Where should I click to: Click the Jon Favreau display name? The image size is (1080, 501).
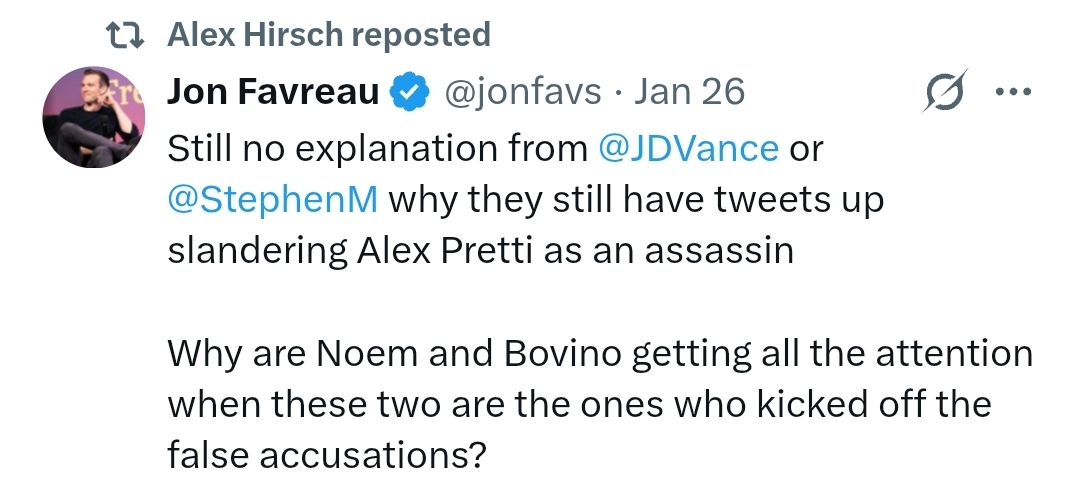(x=273, y=91)
